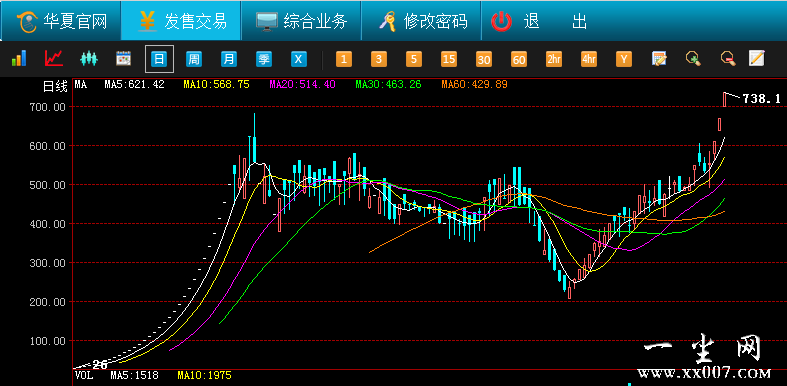Click the zoom out magnifier icon
The height and width of the screenshot is (386, 787).
(728, 59)
